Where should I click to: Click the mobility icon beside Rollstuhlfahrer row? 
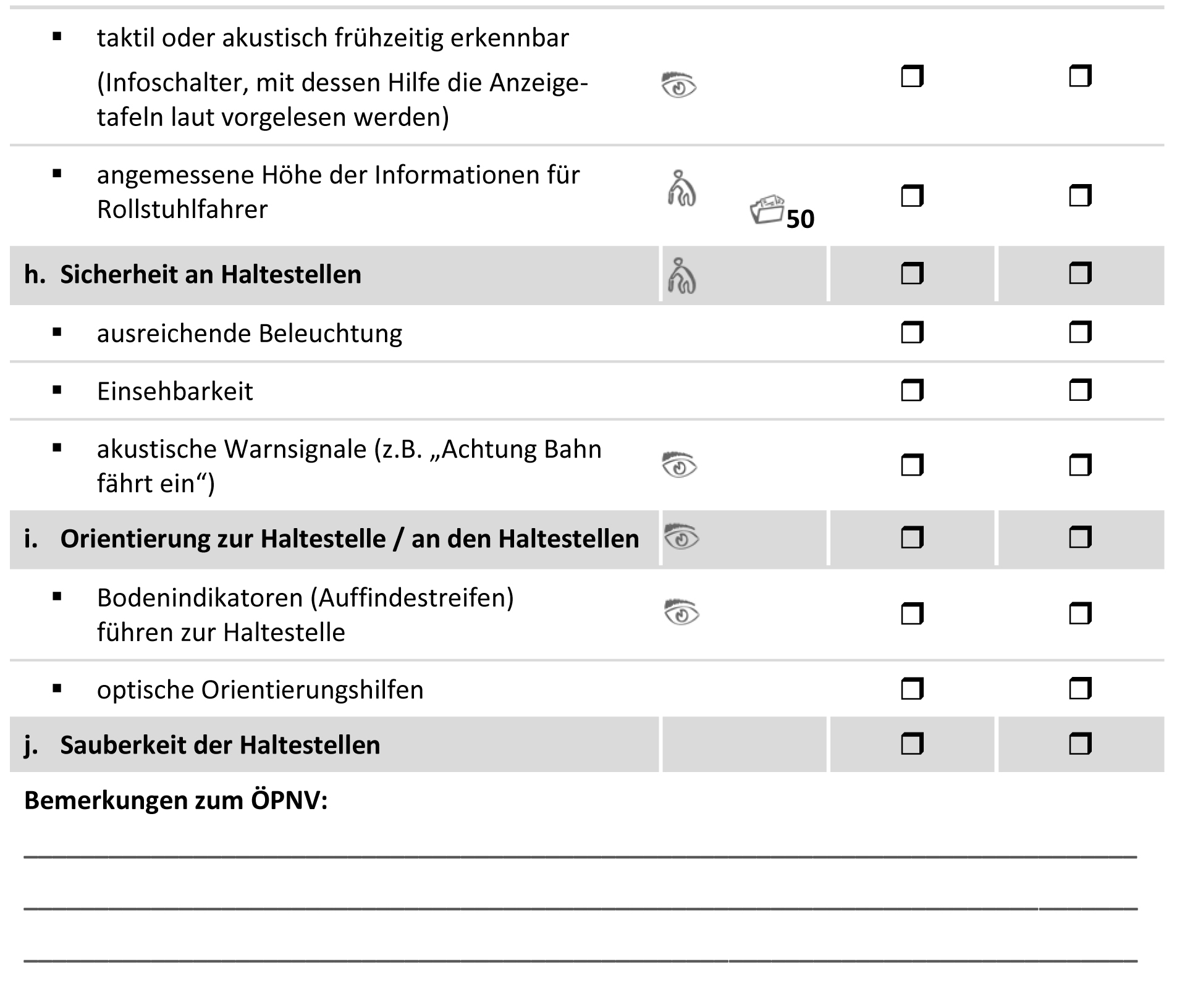click(682, 188)
